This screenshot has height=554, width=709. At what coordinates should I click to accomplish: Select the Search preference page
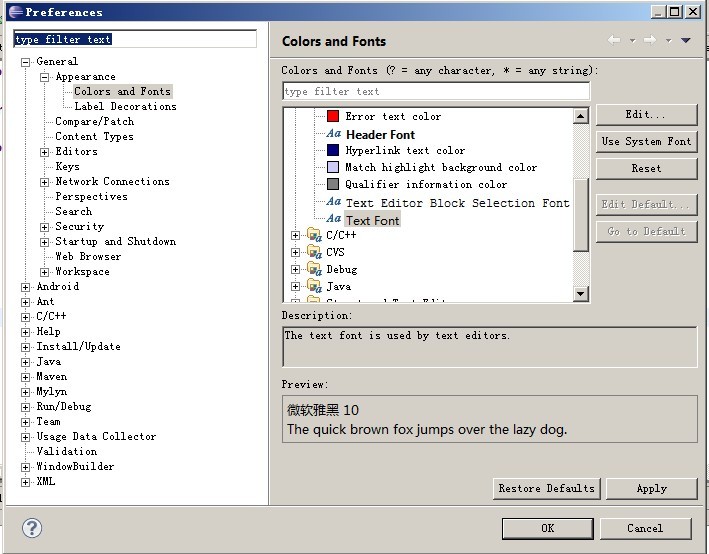(74, 211)
